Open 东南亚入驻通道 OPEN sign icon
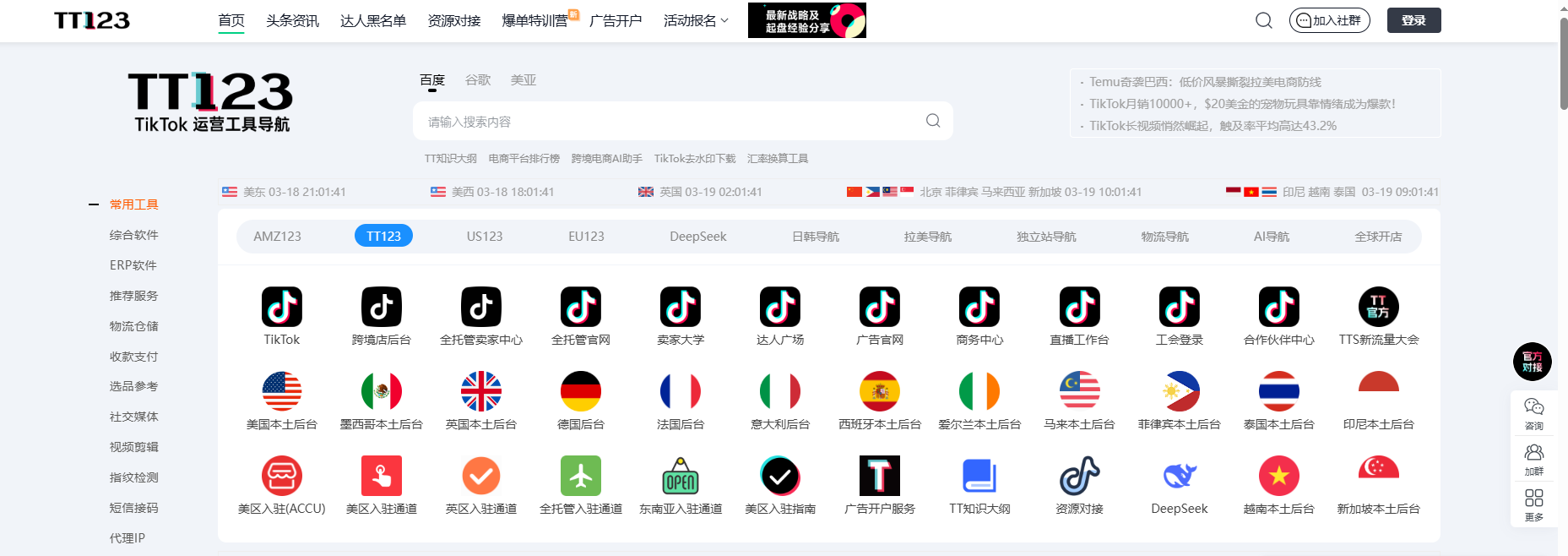The width and height of the screenshot is (1568, 556). click(x=681, y=476)
